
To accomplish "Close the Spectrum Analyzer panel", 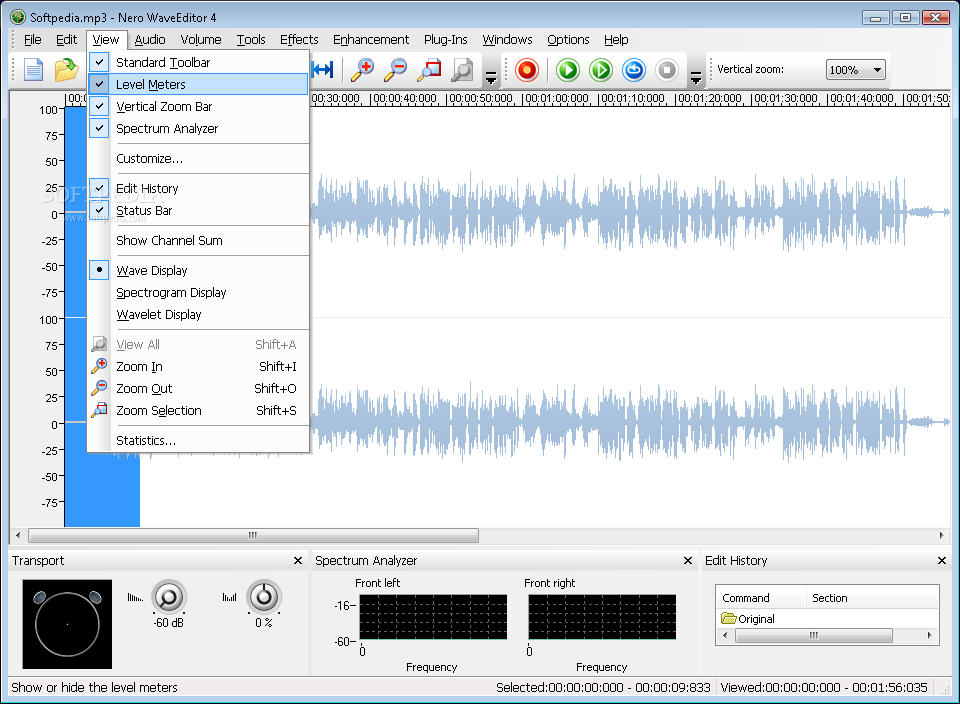I will 688,560.
